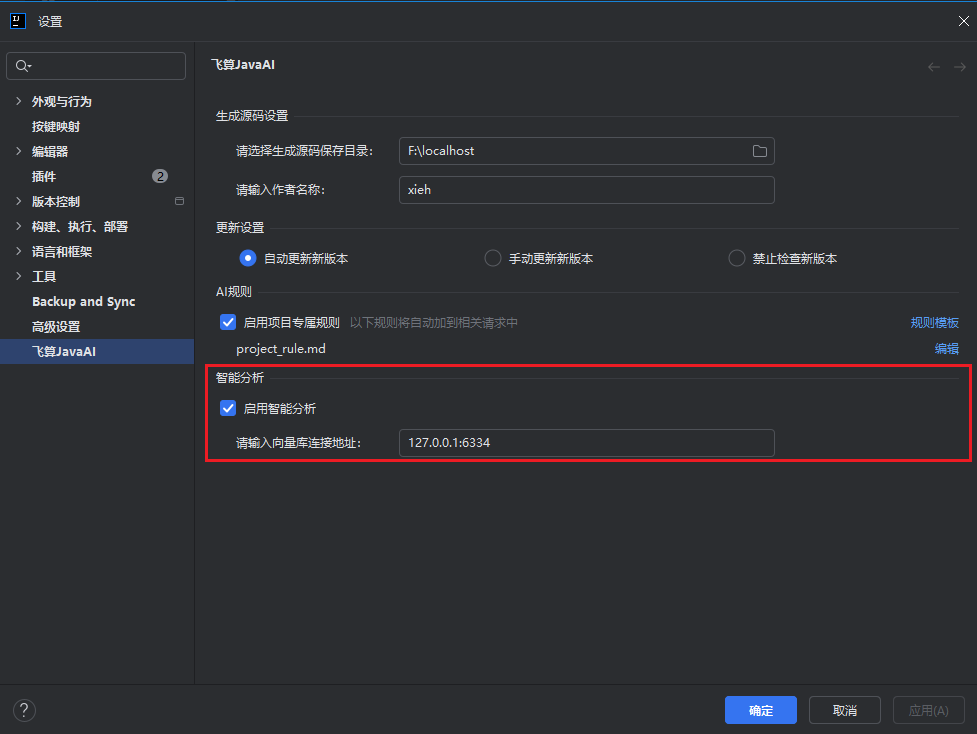The height and width of the screenshot is (734, 977).
Task: Click the IntelliJ IDEA logo icon
Action: [x=17, y=21]
